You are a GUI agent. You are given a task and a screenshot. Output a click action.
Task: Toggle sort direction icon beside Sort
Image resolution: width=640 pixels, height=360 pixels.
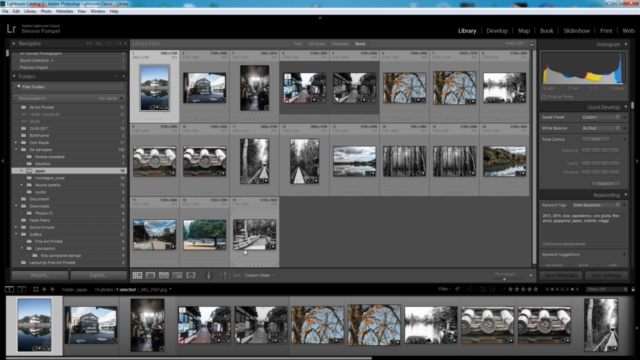tap(224, 276)
